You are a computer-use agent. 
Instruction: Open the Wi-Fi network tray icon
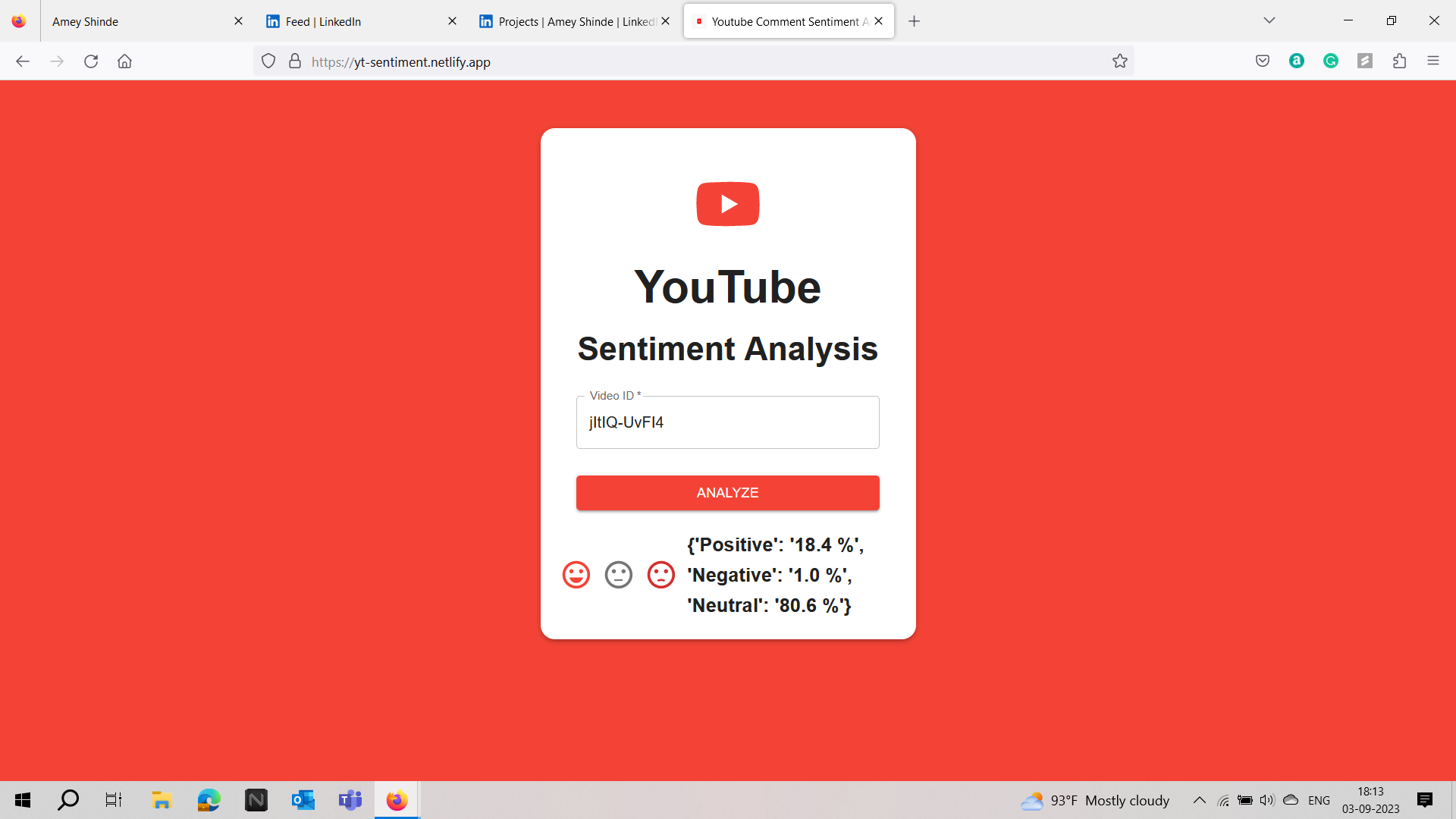pyautogui.click(x=1223, y=800)
